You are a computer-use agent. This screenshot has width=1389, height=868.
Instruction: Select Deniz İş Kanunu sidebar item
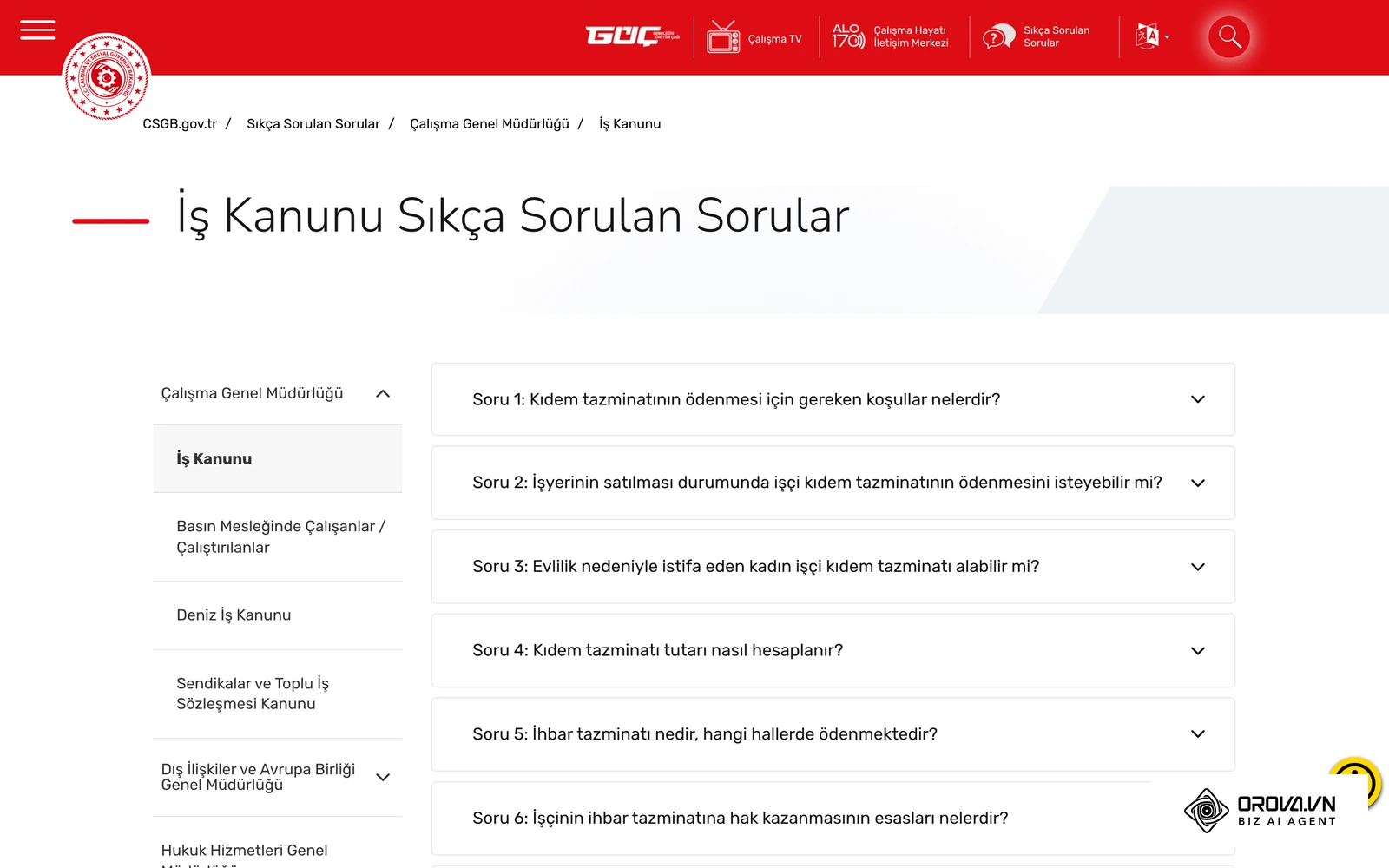click(x=278, y=615)
